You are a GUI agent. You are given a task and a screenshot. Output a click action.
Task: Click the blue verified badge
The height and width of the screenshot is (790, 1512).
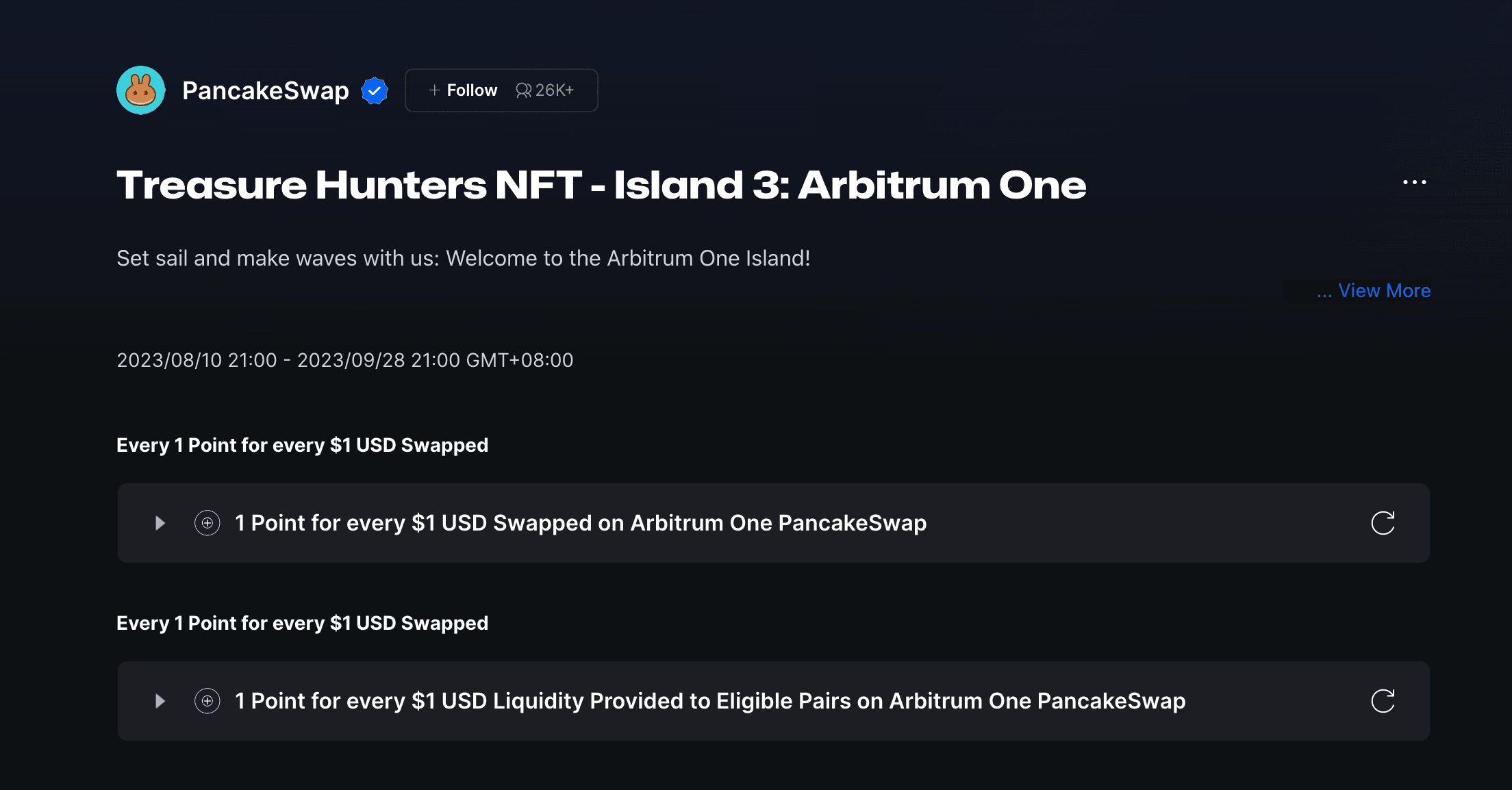(375, 90)
